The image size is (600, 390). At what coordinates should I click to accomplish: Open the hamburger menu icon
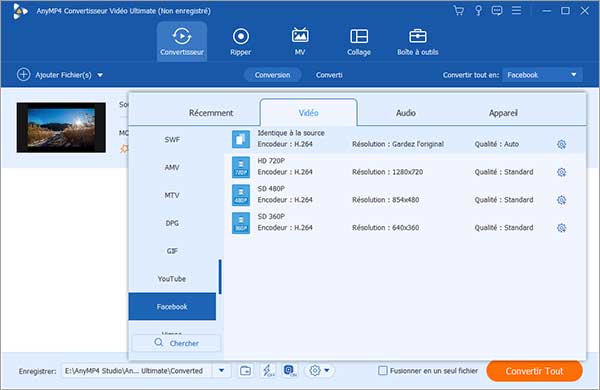click(516, 10)
